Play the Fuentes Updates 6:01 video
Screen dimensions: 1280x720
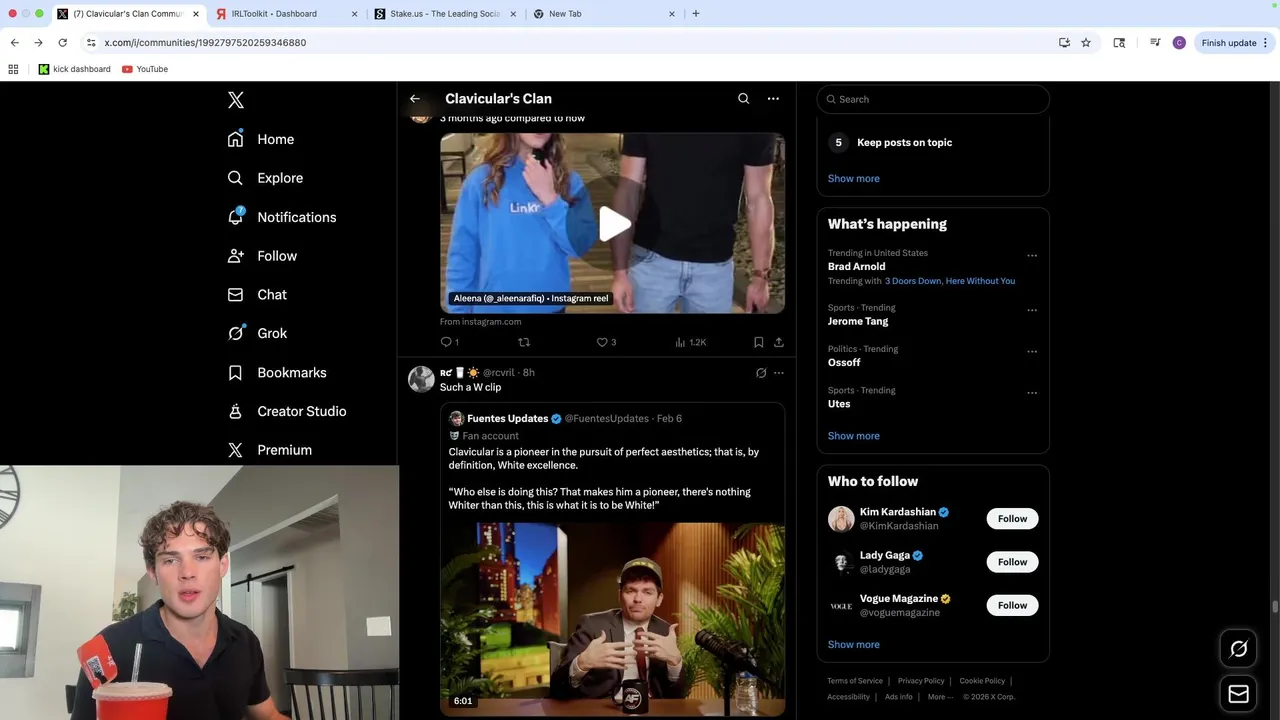point(613,619)
